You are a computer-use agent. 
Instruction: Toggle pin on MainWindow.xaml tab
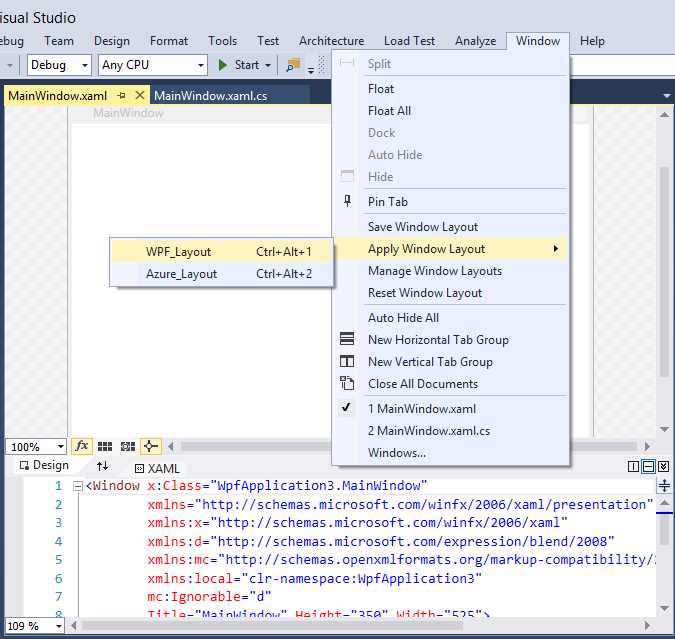click(121, 96)
